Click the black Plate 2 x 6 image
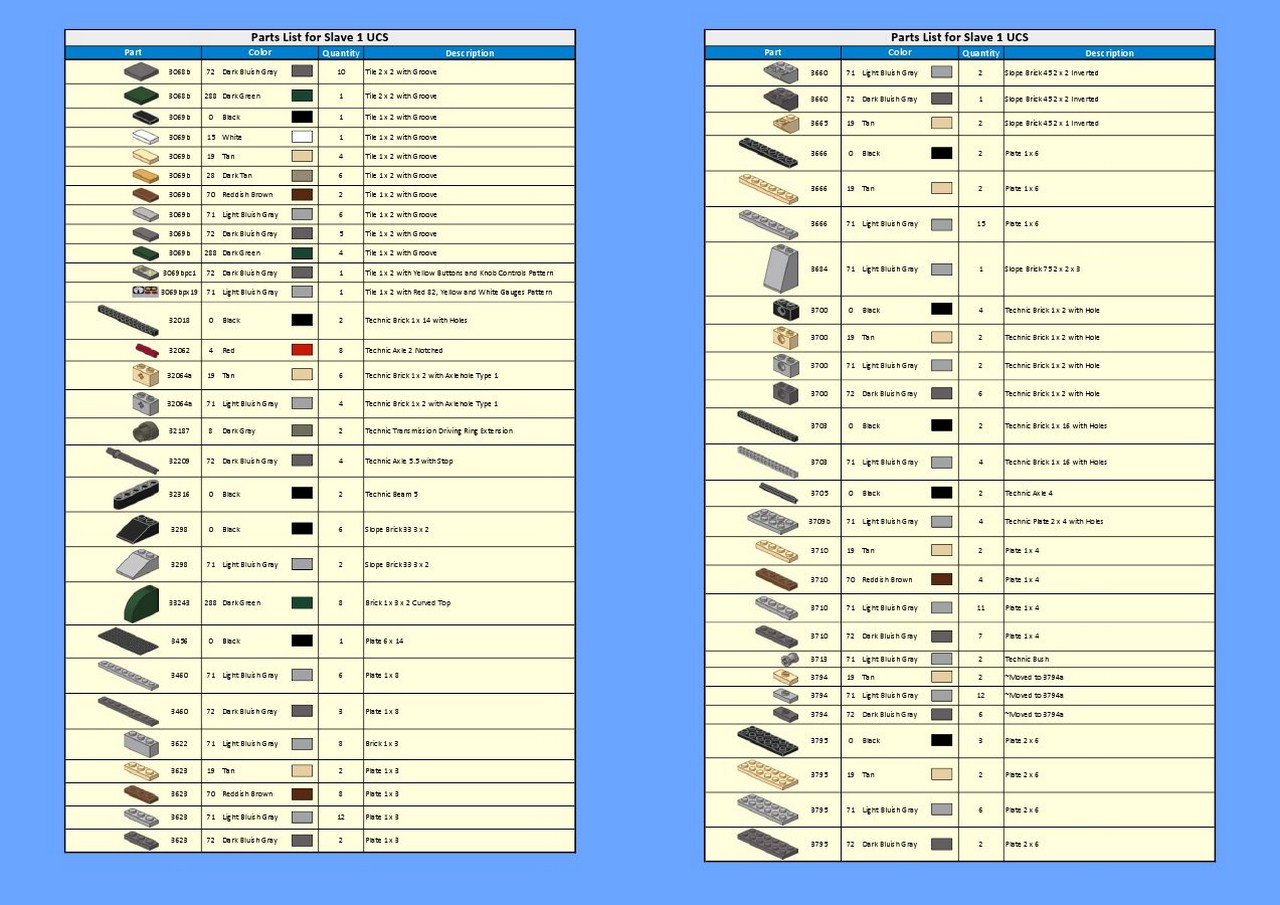The width and height of the screenshot is (1280, 905). click(x=768, y=741)
